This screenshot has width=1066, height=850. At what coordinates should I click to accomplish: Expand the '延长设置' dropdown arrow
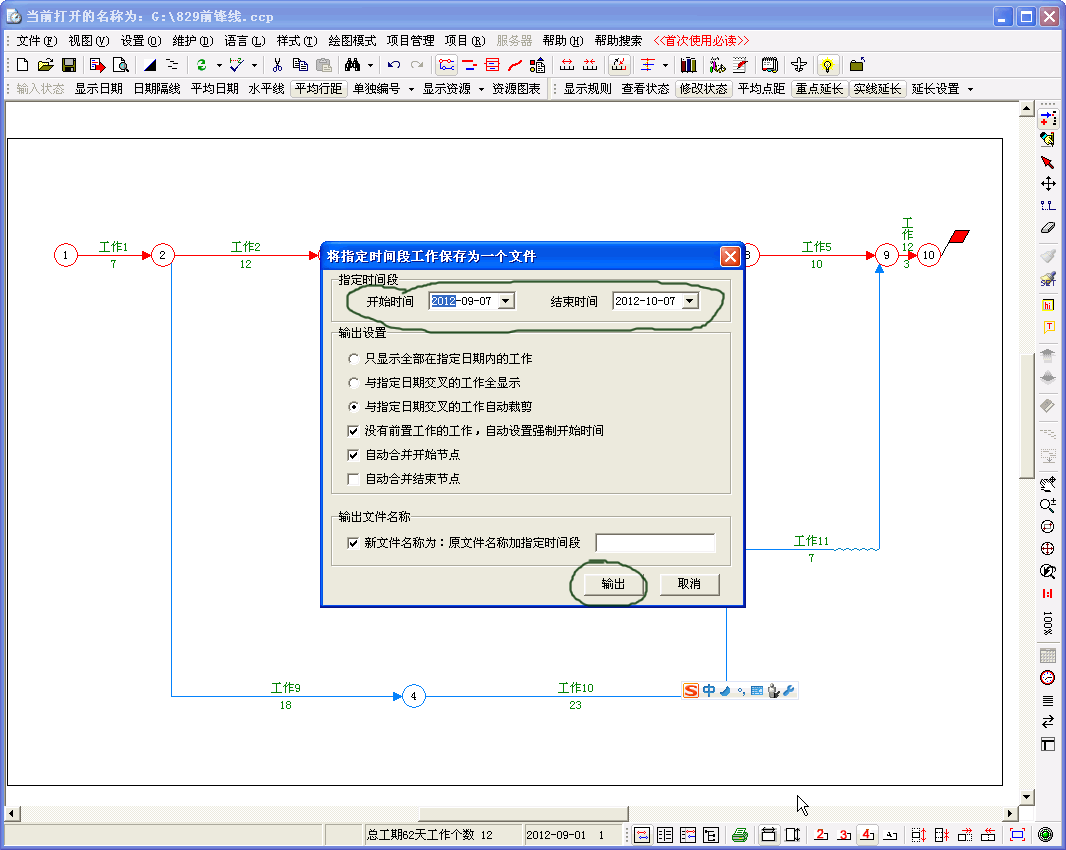pos(970,89)
